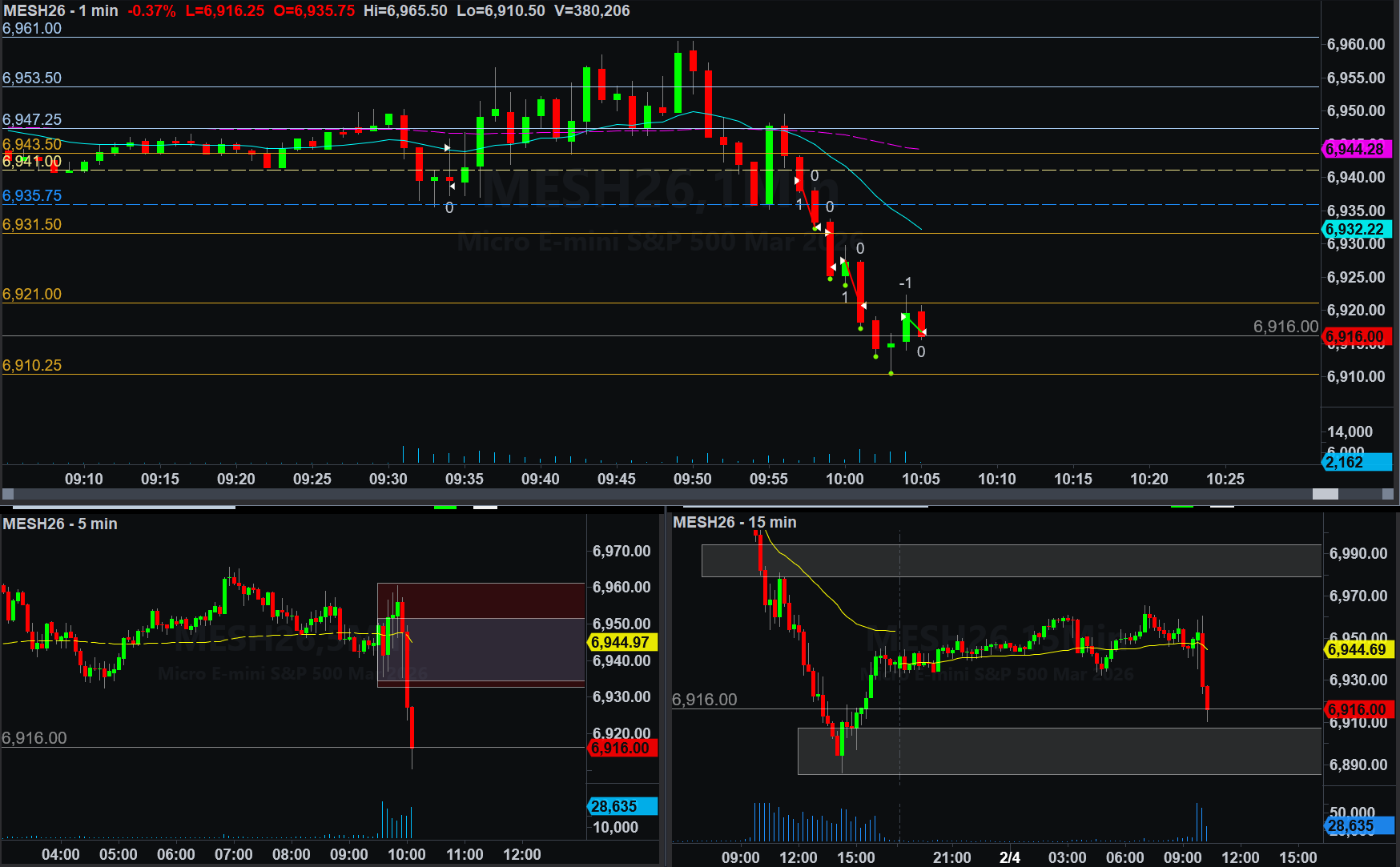The image size is (1400, 867).
Task: Click the blue 2,162 volume tag
Action: click(1356, 462)
